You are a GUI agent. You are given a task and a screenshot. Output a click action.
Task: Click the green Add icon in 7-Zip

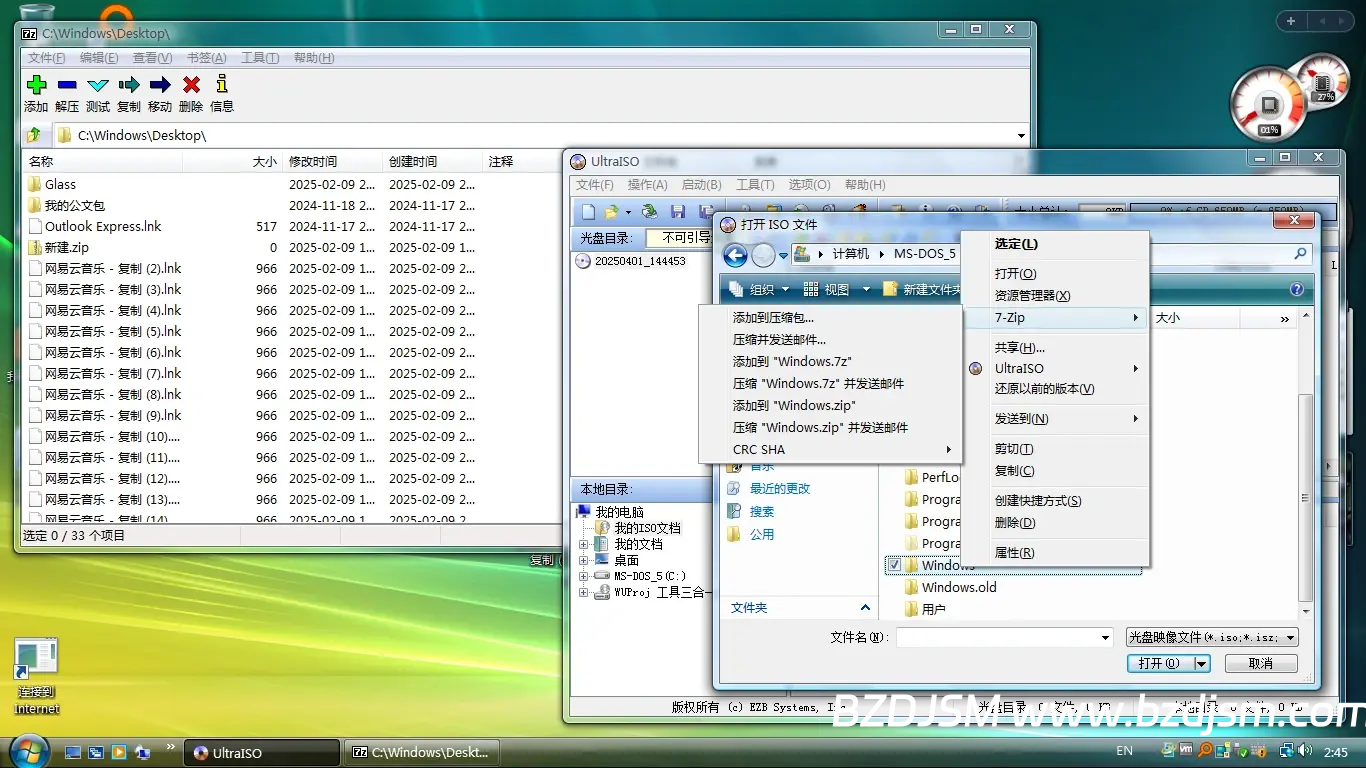pyautogui.click(x=36, y=85)
